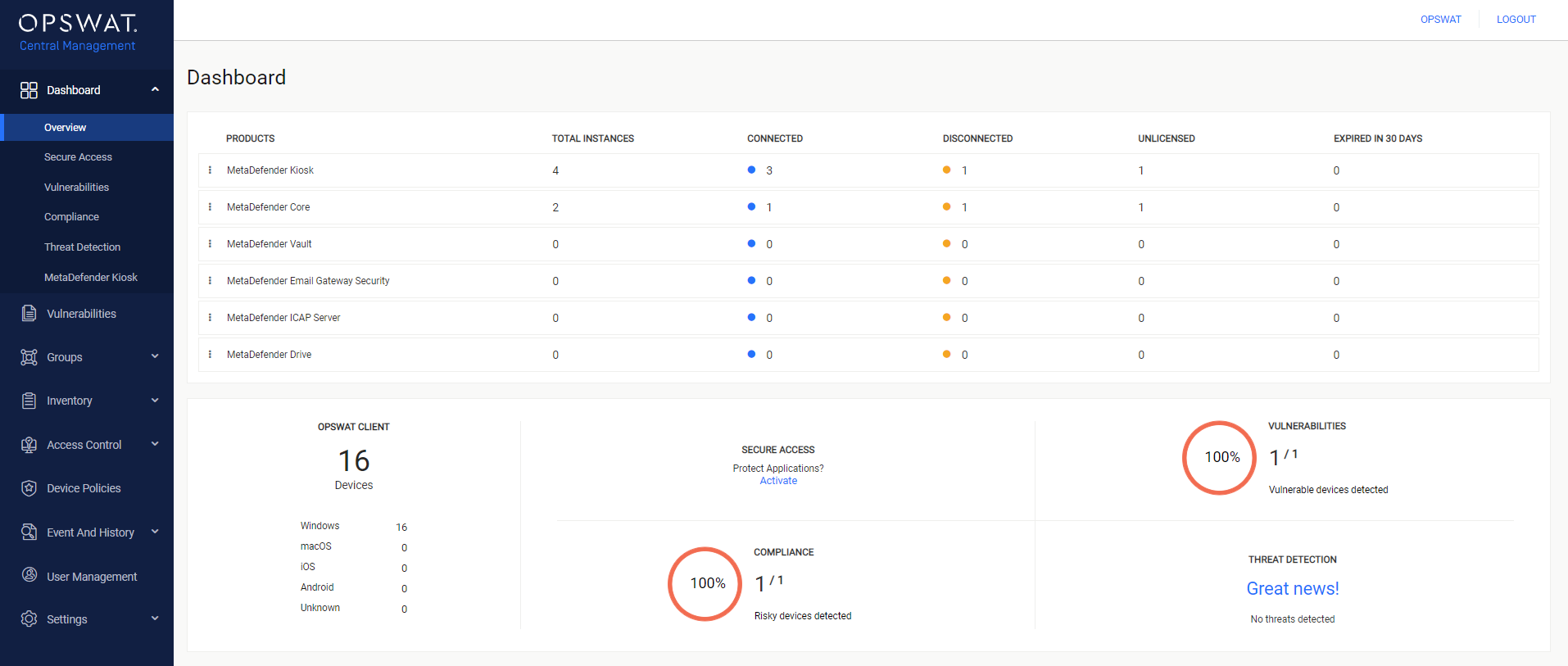The image size is (1568, 666).
Task: Click the Great news! threat detection text
Action: coord(1293,588)
